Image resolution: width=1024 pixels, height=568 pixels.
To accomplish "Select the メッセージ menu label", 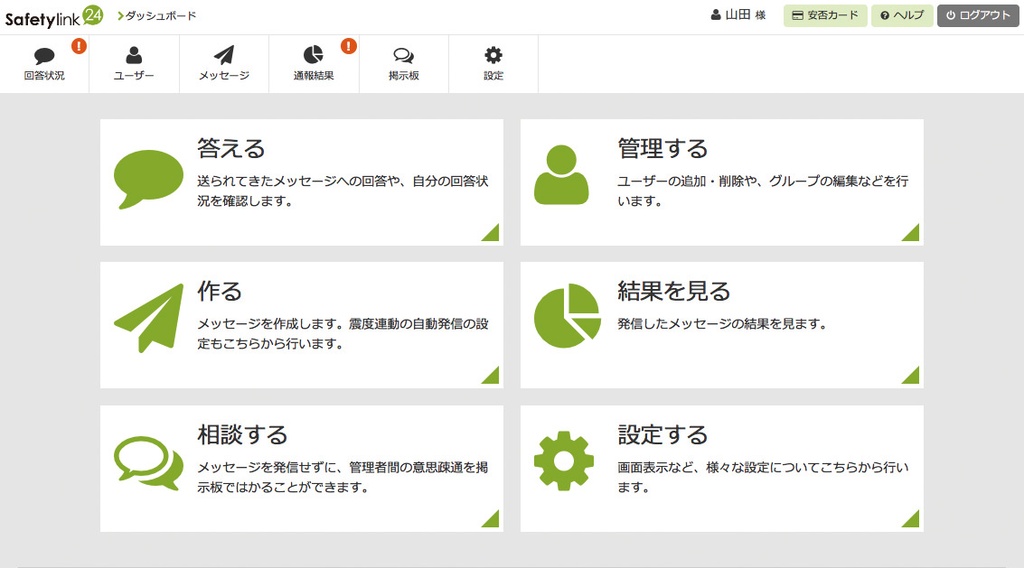I will click(x=224, y=76).
